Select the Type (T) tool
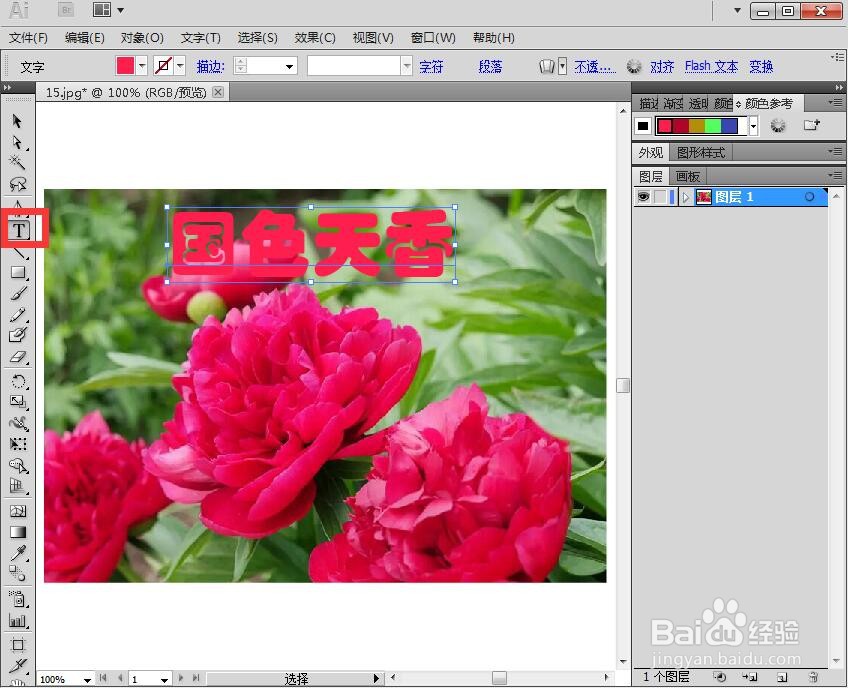848x688 pixels. click(19, 230)
